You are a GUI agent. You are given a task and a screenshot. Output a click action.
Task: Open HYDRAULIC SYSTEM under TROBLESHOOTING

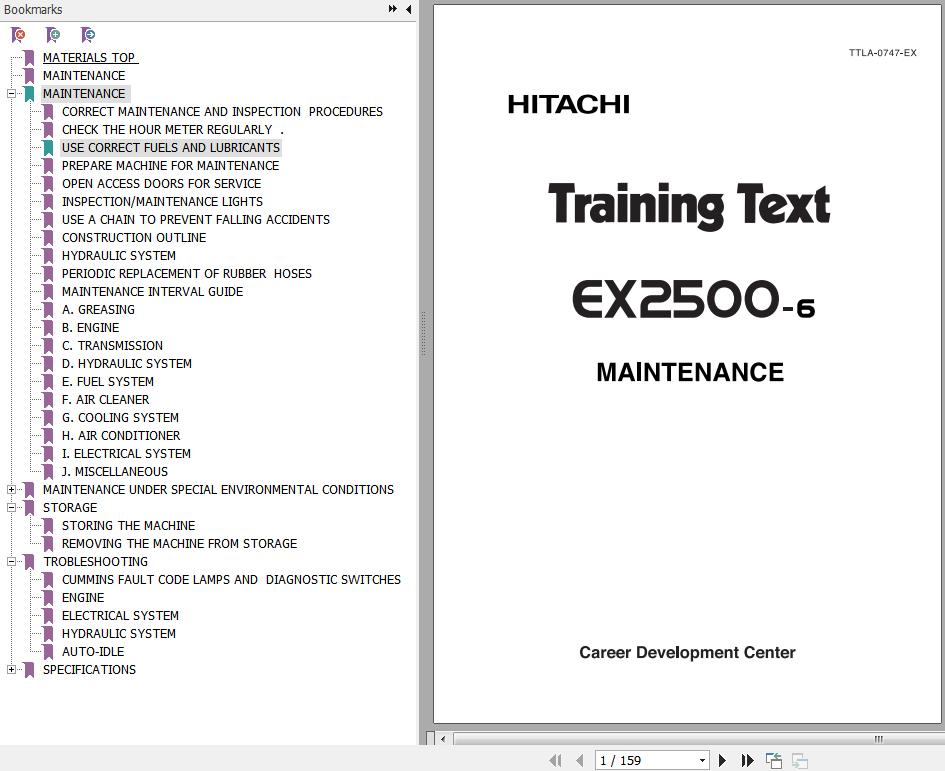coord(119,634)
